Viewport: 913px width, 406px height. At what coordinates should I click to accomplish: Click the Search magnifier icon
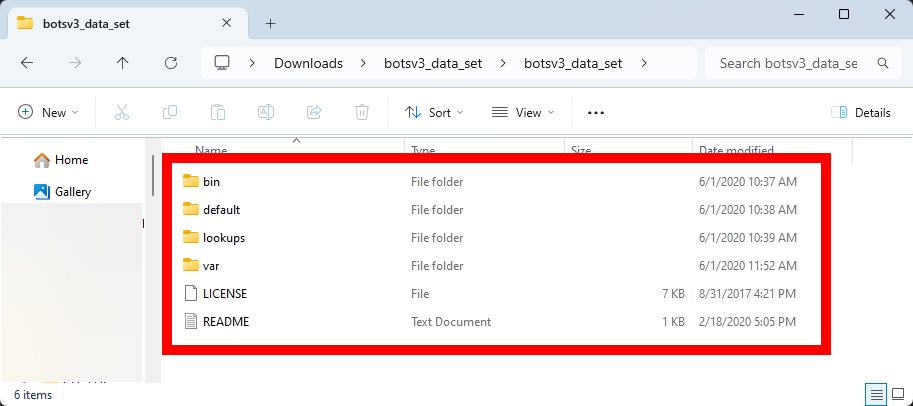coord(883,63)
